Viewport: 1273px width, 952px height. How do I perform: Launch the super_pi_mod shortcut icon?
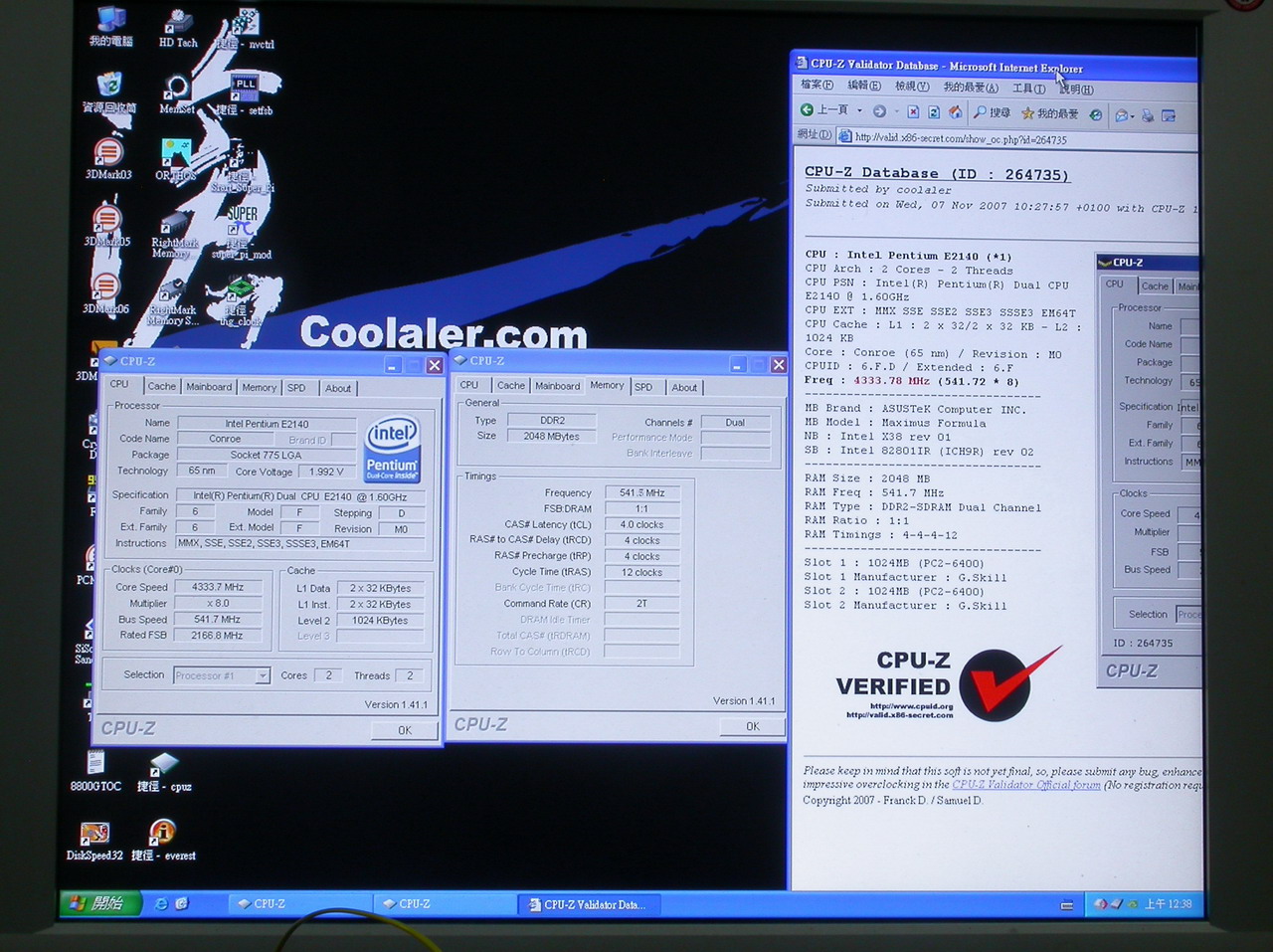click(x=242, y=232)
